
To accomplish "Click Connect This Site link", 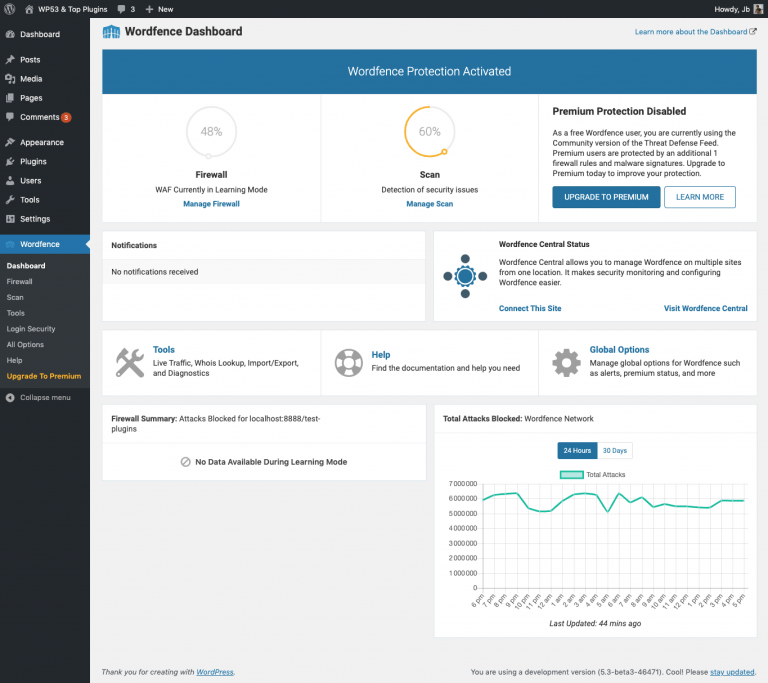I will click(x=530, y=308).
